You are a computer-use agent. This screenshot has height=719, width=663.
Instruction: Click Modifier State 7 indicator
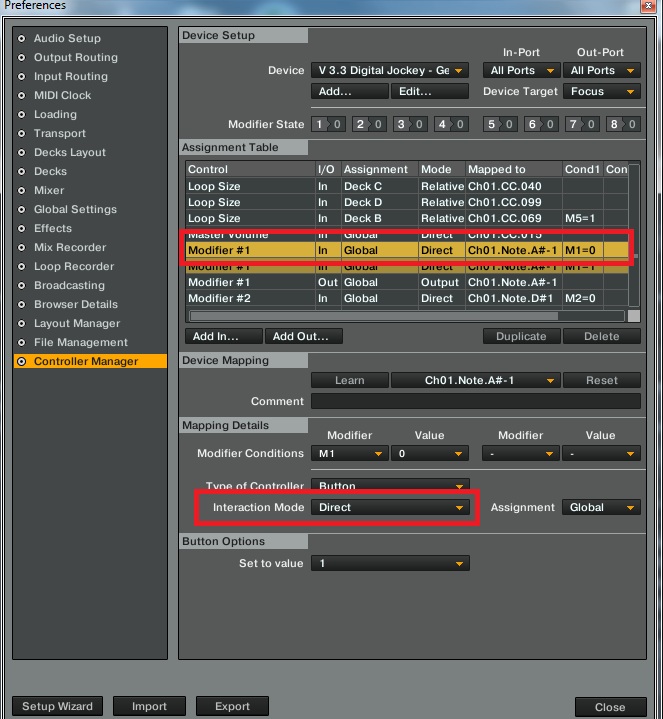tap(582, 124)
